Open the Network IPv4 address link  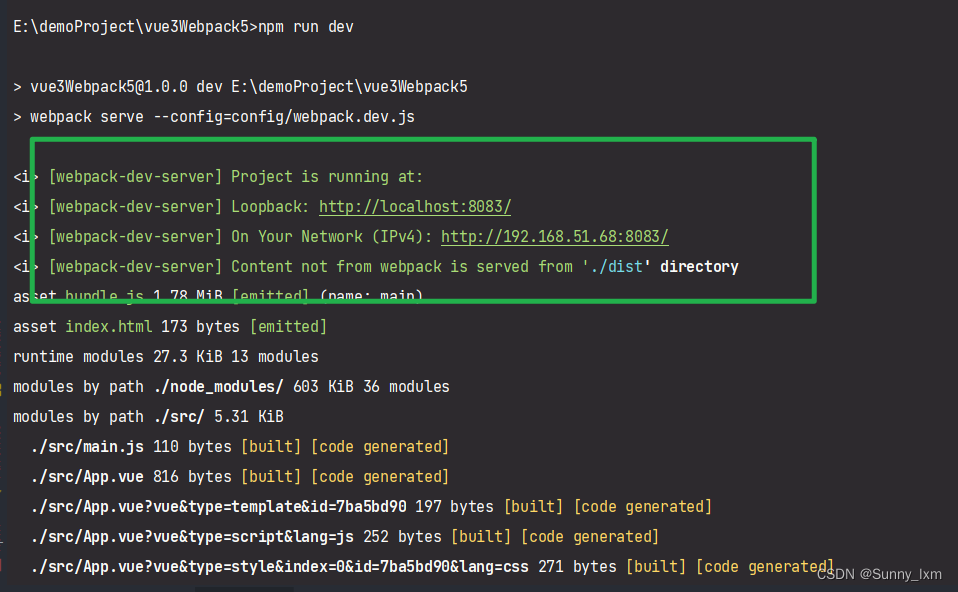tap(554, 236)
